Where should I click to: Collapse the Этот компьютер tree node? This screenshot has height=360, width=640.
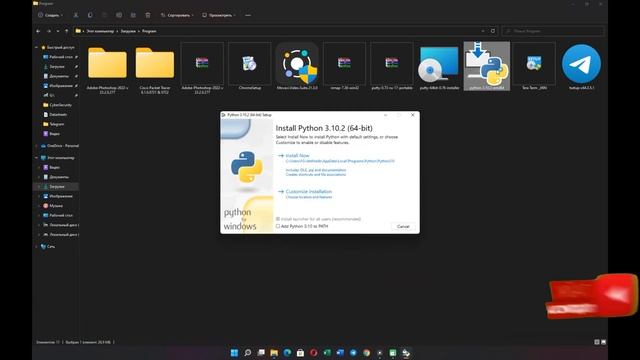click(x=37, y=158)
